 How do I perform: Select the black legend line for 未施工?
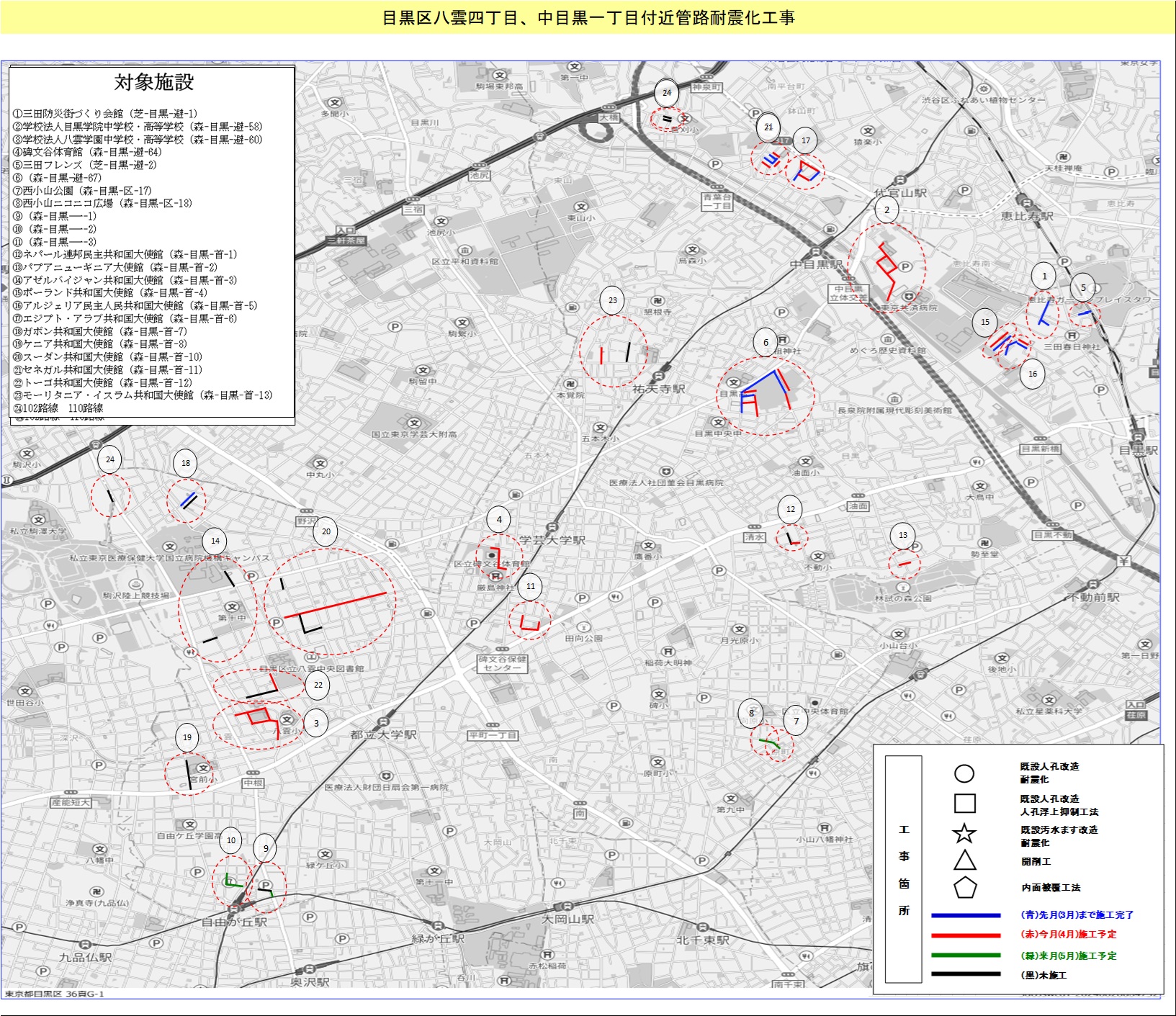965,974
